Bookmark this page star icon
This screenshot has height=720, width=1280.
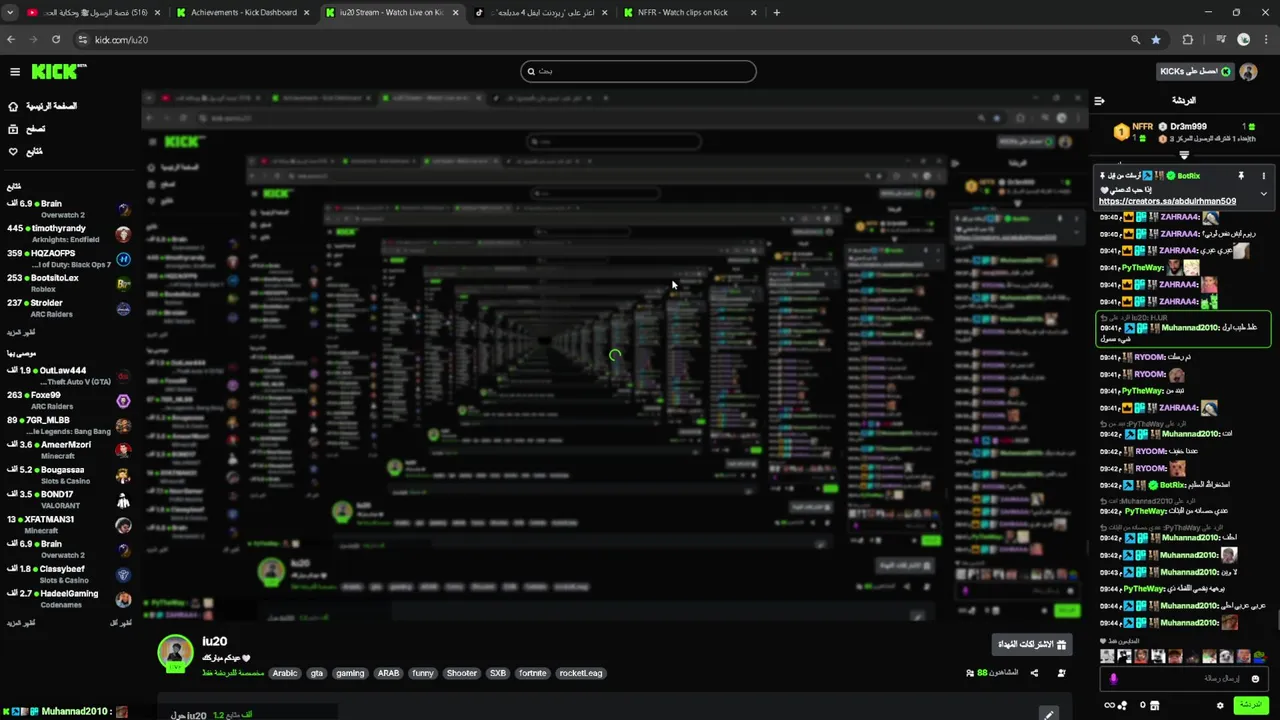click(x=1156, y=40)
